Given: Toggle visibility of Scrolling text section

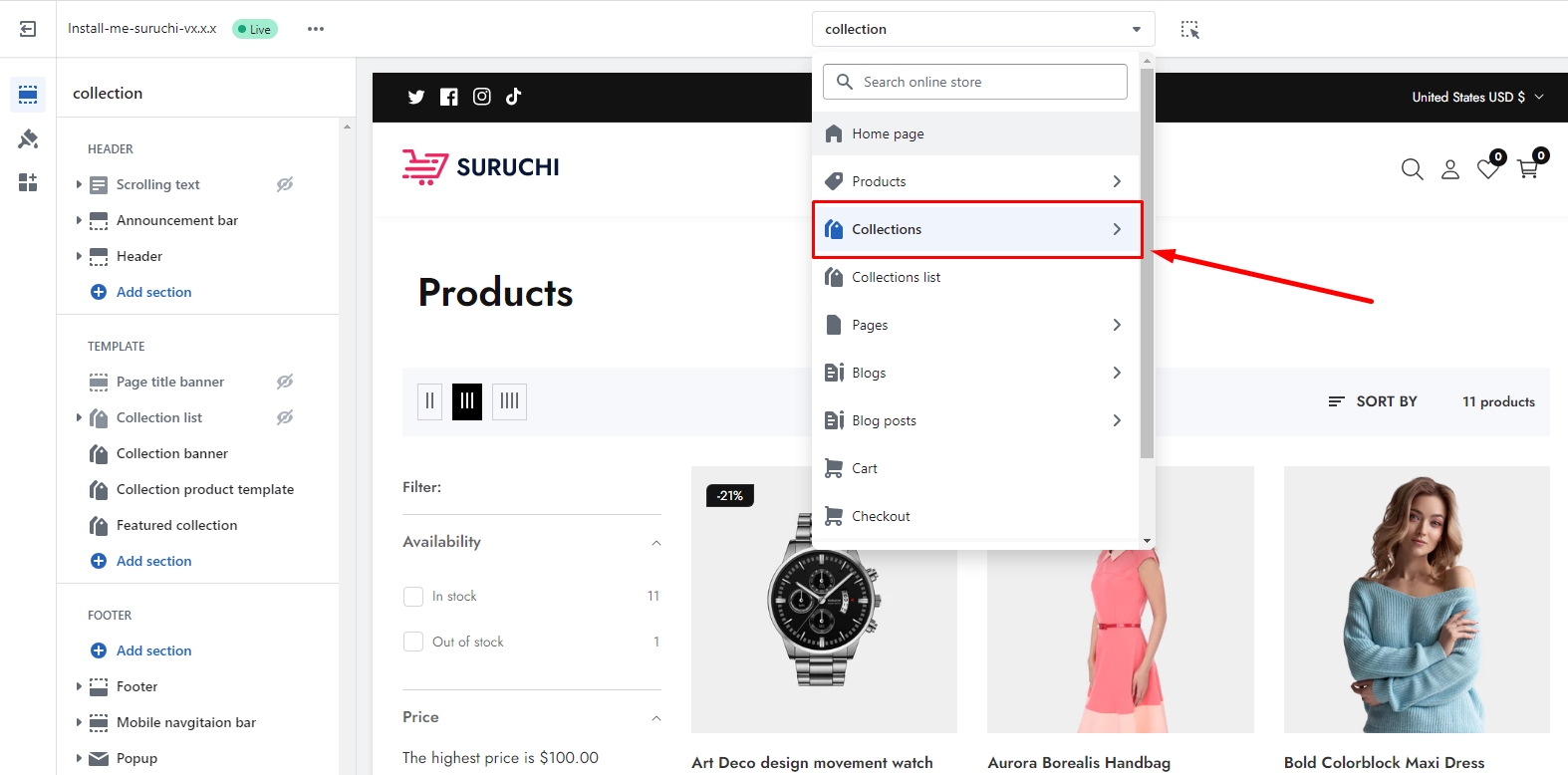Looking at the screenshot, I should click(285, 184).
